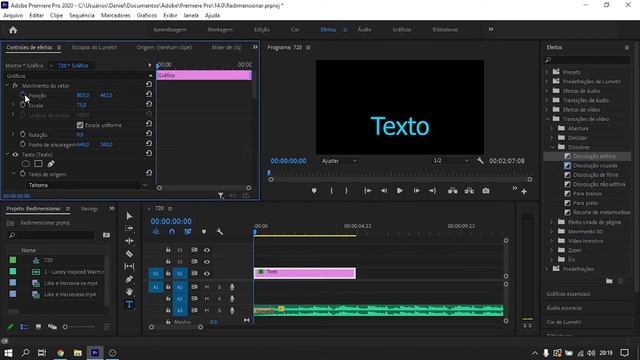Switch to the Áudio workspace
Image resolution: width=640 pixels, height=360 pixels.
click(x=364, y=29)
